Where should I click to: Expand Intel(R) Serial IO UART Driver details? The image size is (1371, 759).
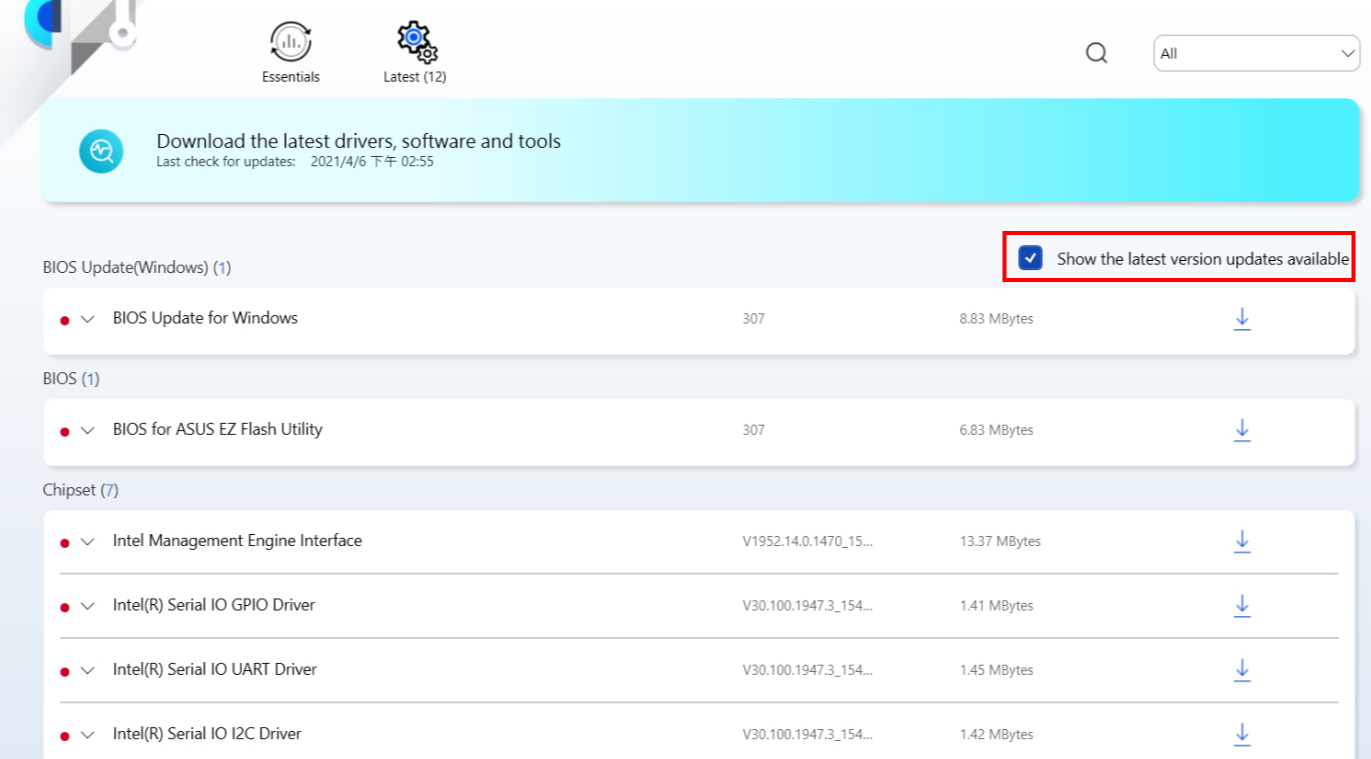pyautogui.click(x=88, y=670)
